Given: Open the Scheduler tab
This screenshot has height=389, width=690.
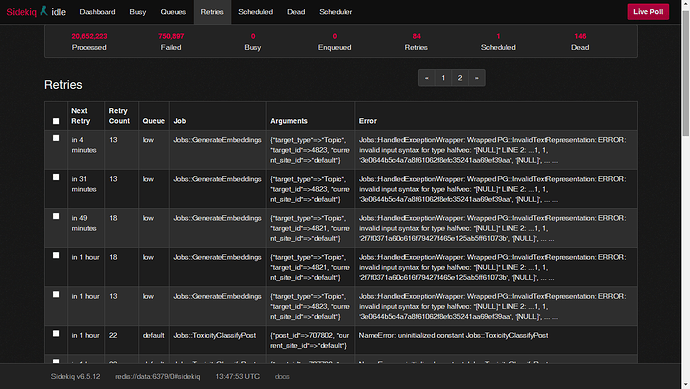Looking at the screenshot, I should click(335, 12).
